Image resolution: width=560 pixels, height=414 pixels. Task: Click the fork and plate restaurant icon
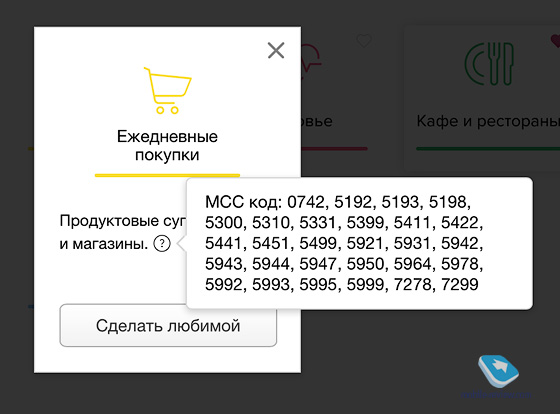coord(489,64)
